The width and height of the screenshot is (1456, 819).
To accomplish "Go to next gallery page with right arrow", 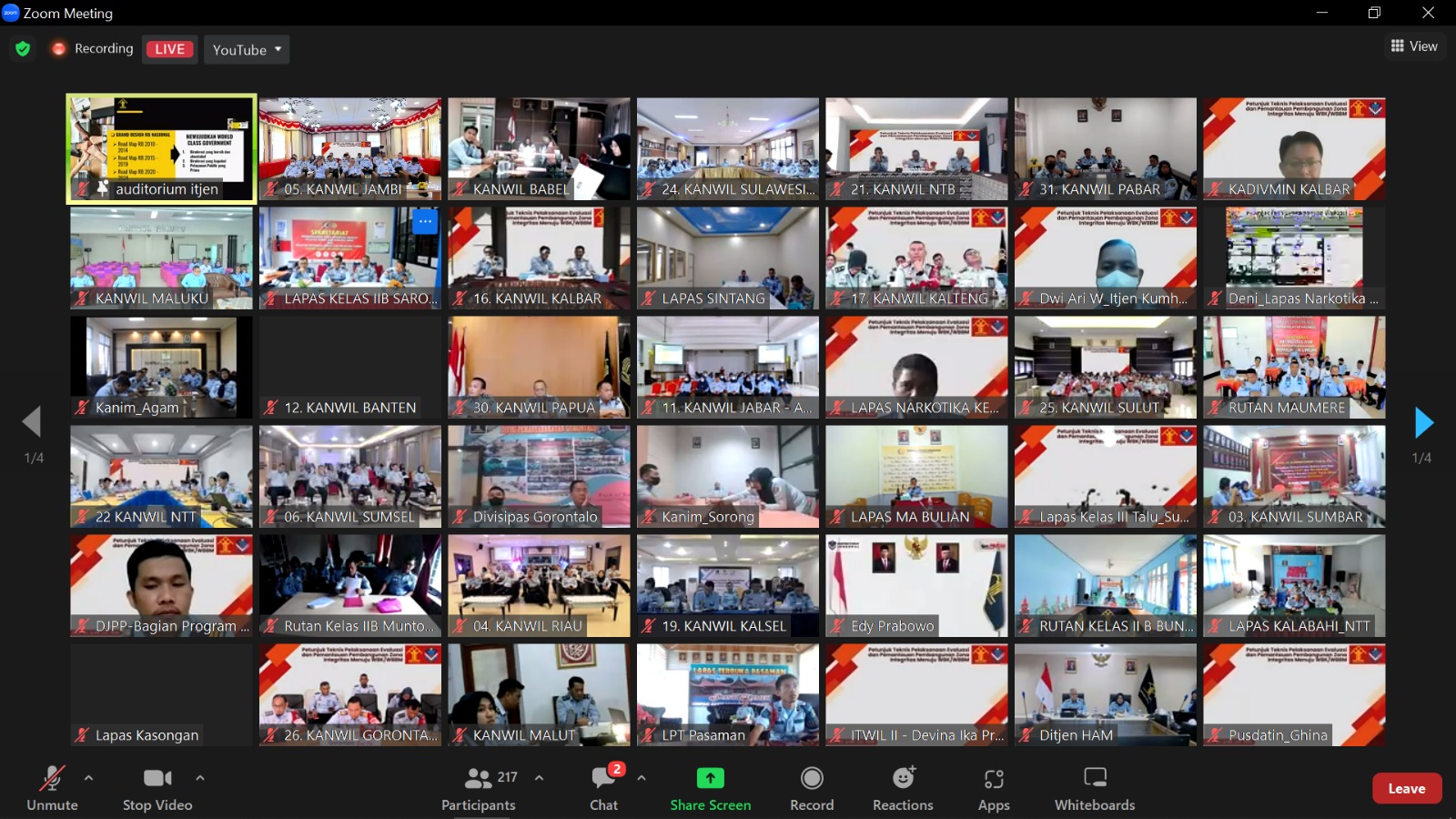I will 1424,422.
